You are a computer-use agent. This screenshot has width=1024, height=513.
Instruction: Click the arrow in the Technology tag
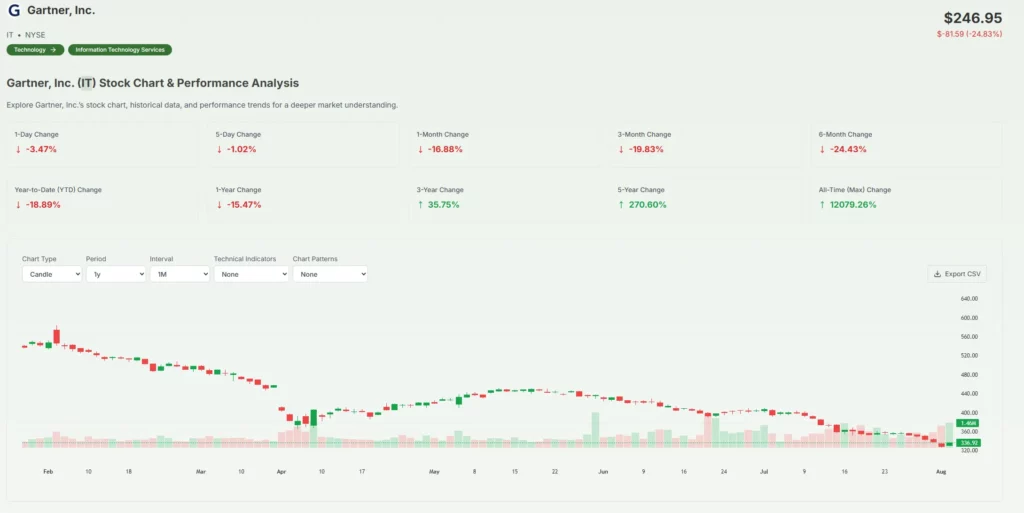(x=53, y=50)
